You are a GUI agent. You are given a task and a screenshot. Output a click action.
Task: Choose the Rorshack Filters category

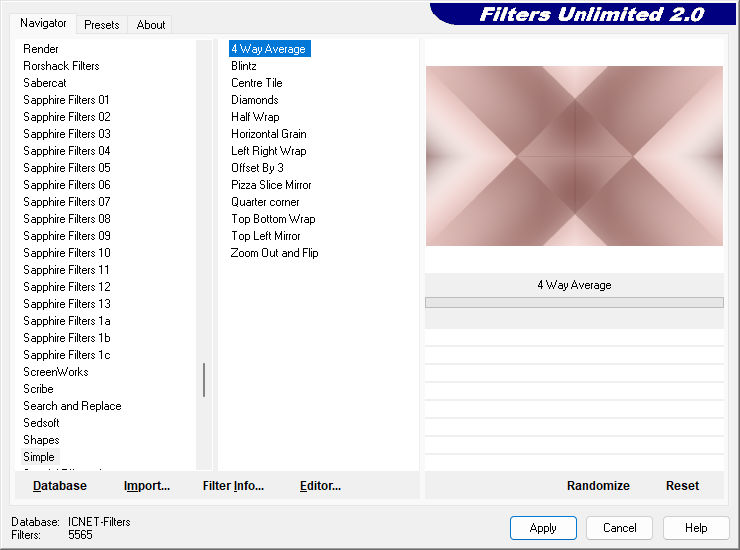pos(61,66)
